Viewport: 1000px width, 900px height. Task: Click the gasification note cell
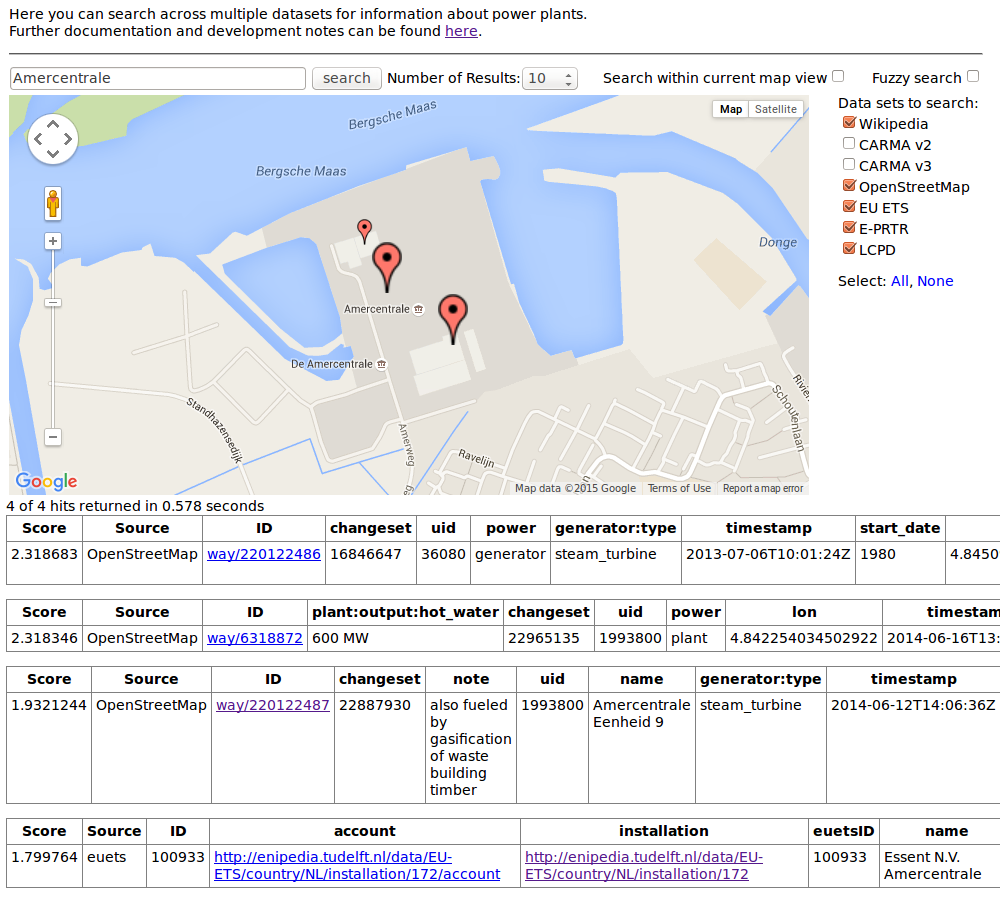(471, 748)
